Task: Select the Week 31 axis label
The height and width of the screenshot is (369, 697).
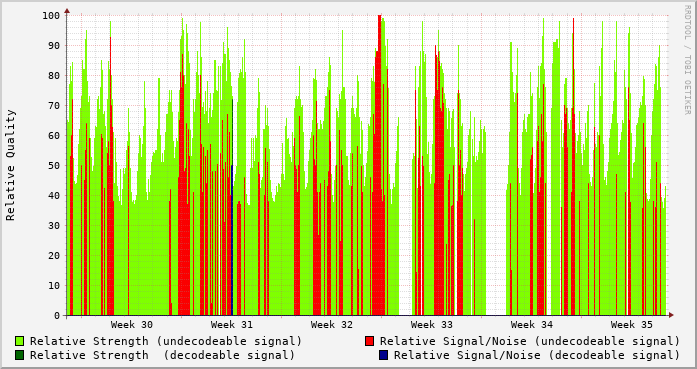Action: 232,325
